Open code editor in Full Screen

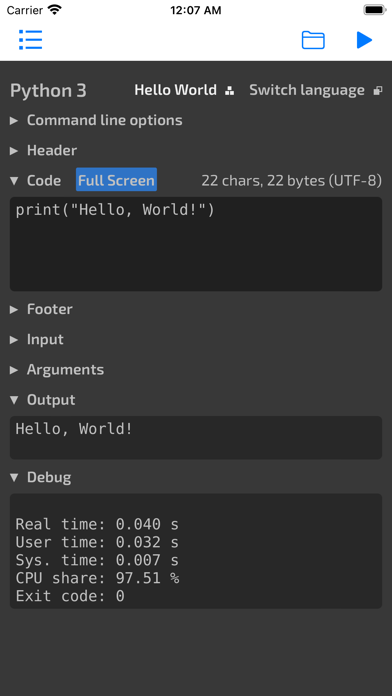click(116, 180)
